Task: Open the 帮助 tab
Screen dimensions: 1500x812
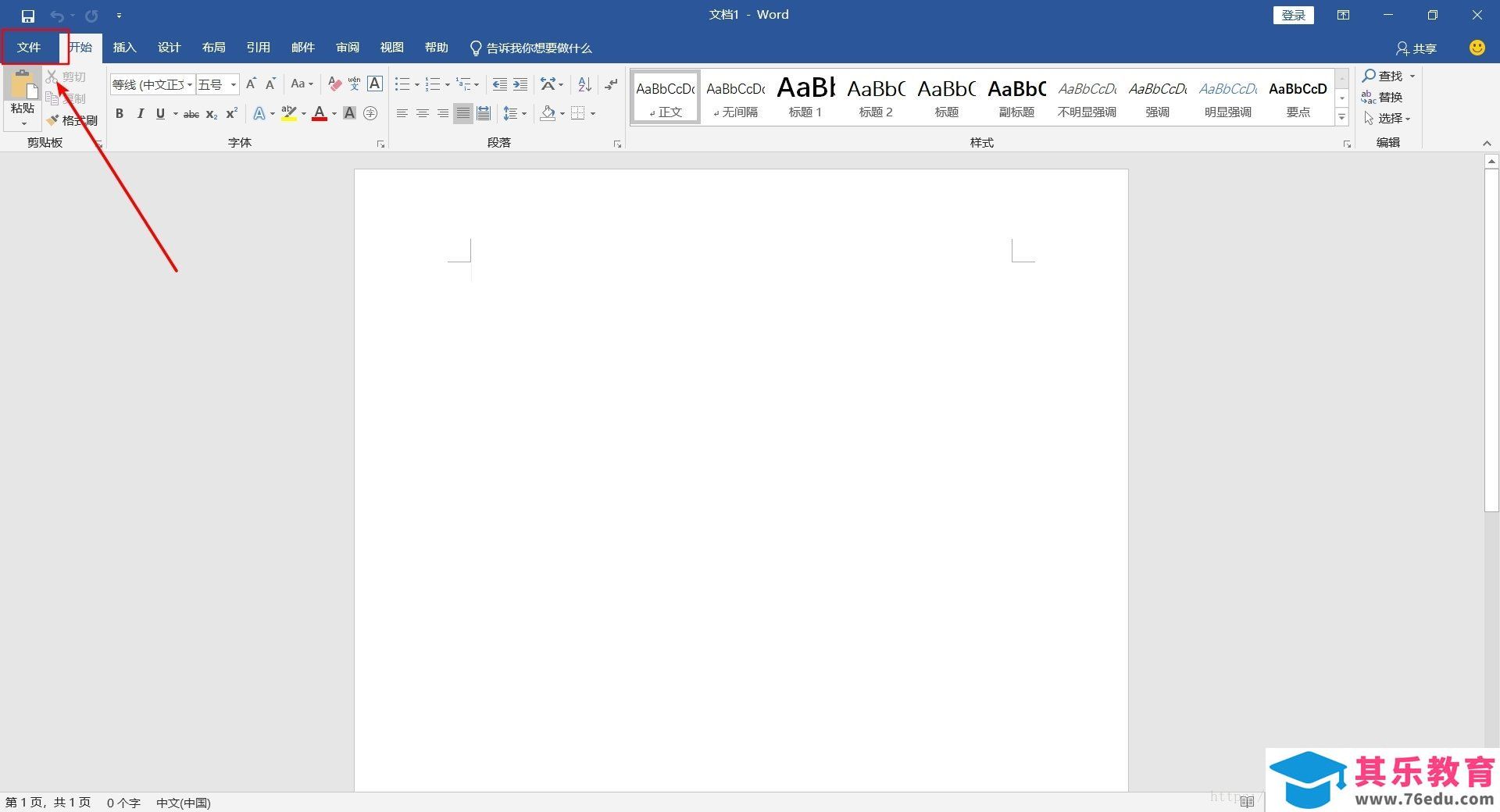Action: (436, 48)
